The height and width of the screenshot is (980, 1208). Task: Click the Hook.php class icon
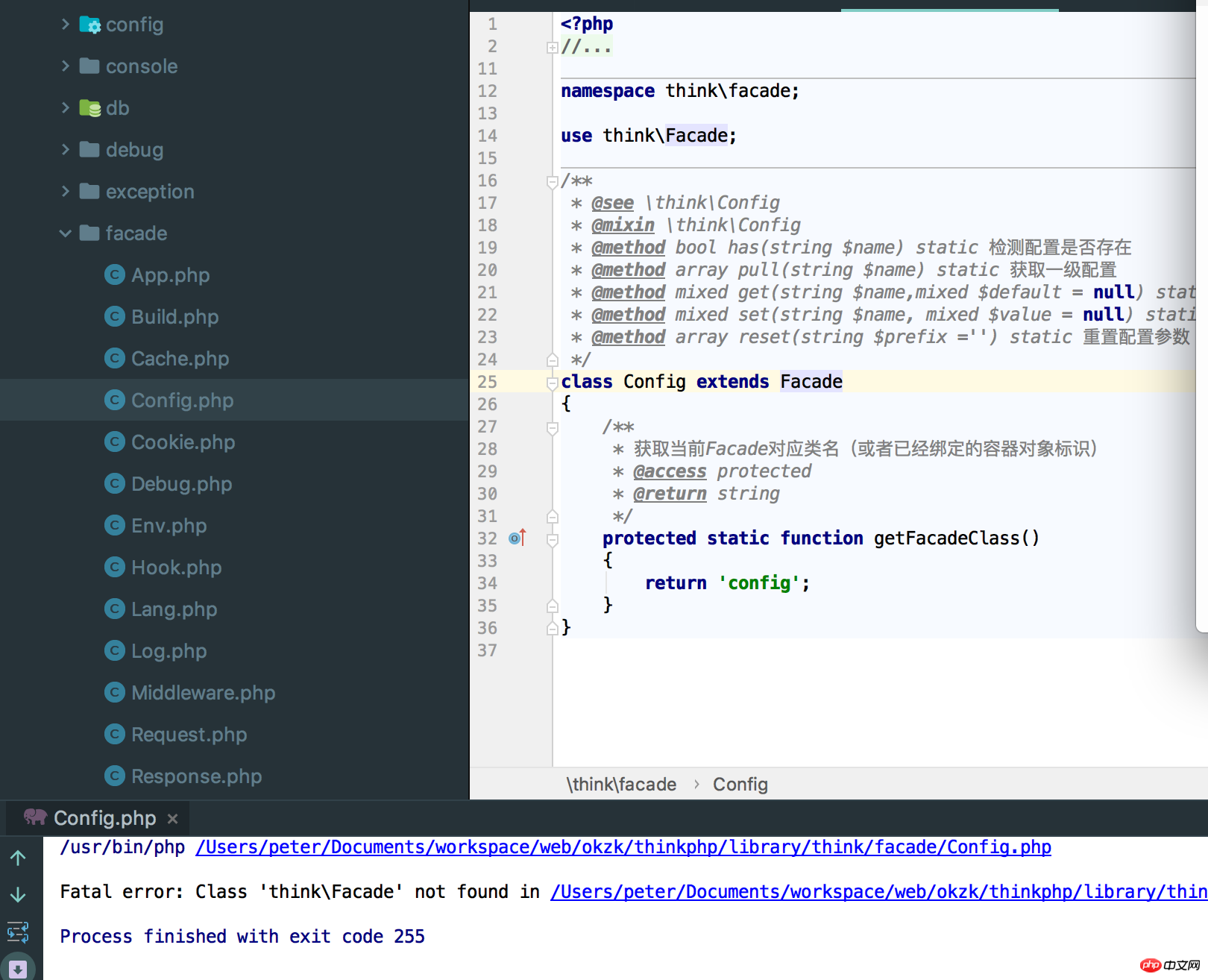[114, 568]
